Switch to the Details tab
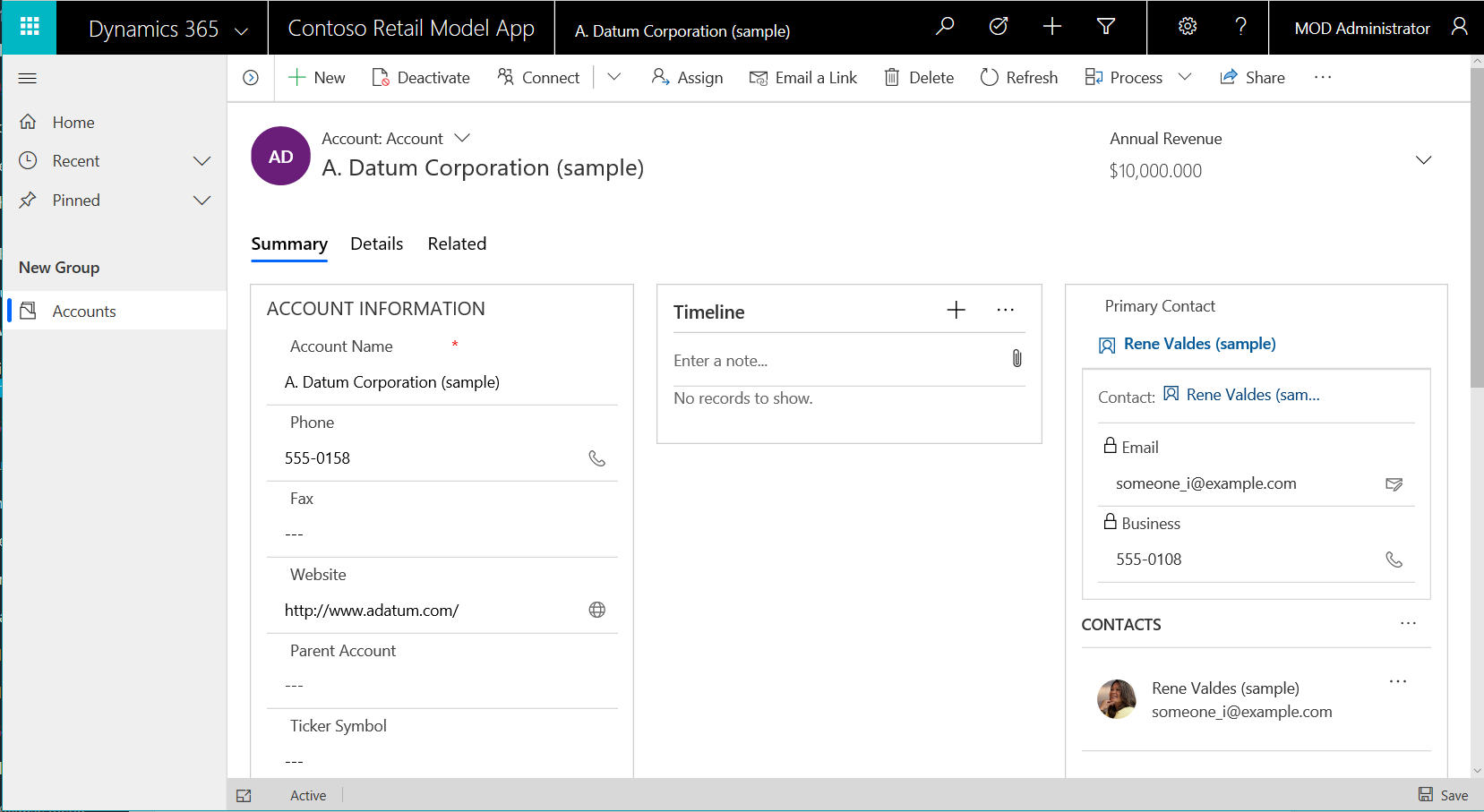Viewport: 1484px width, 812px height. point(376,244)
